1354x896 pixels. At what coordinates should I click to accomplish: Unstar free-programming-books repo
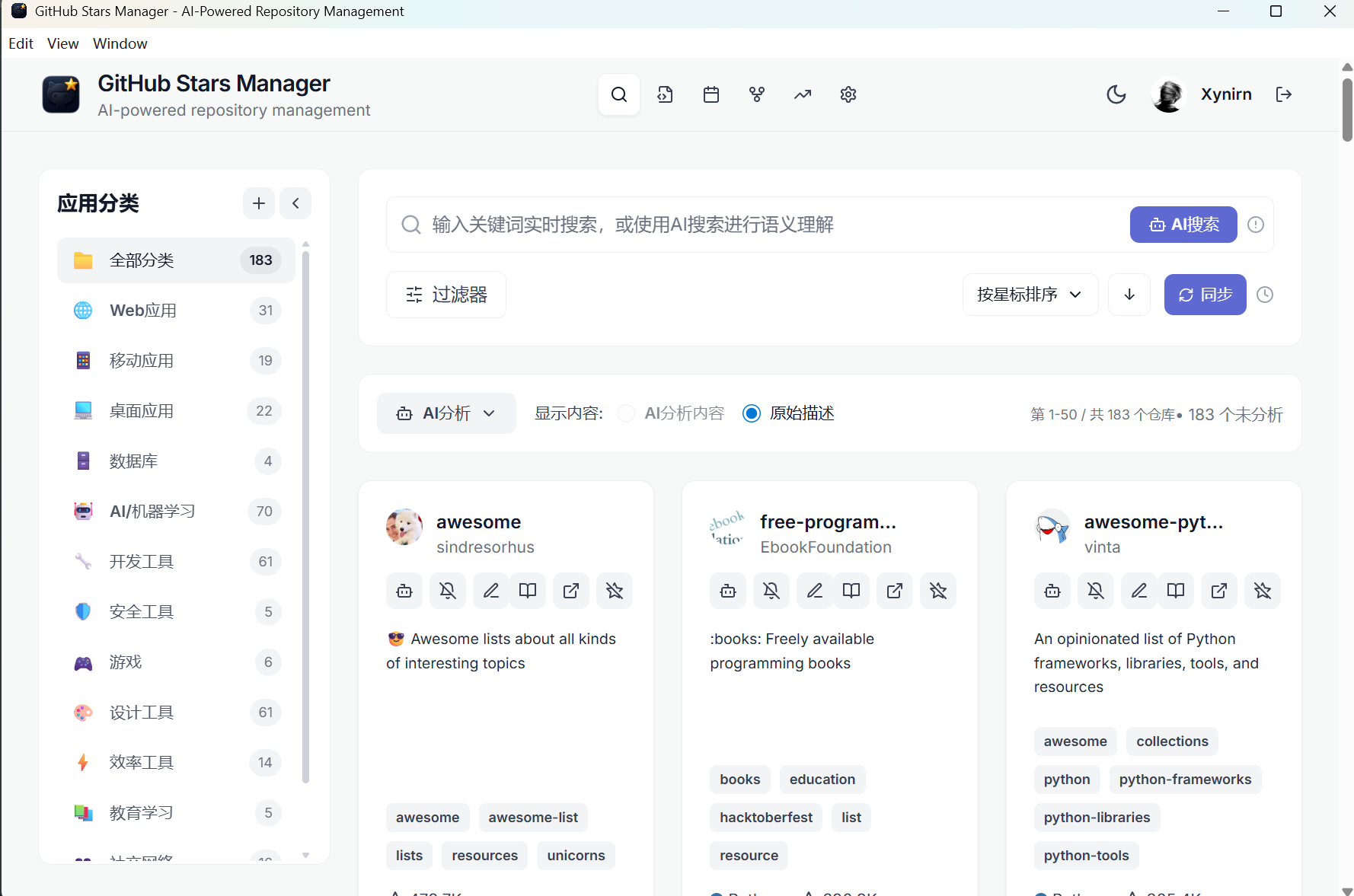[x=938, y=591]
